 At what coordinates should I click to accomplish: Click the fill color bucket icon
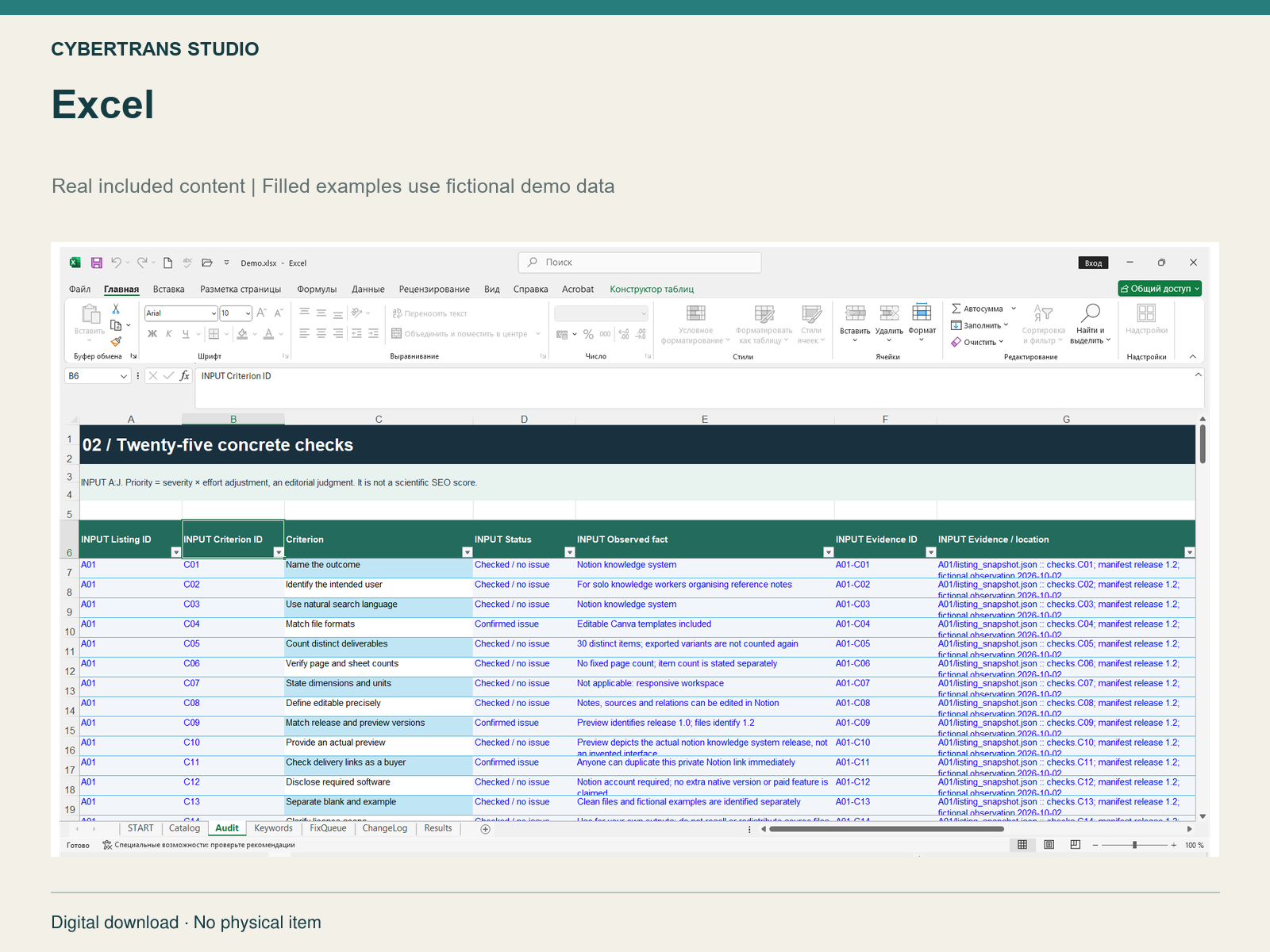pos(243,334)
